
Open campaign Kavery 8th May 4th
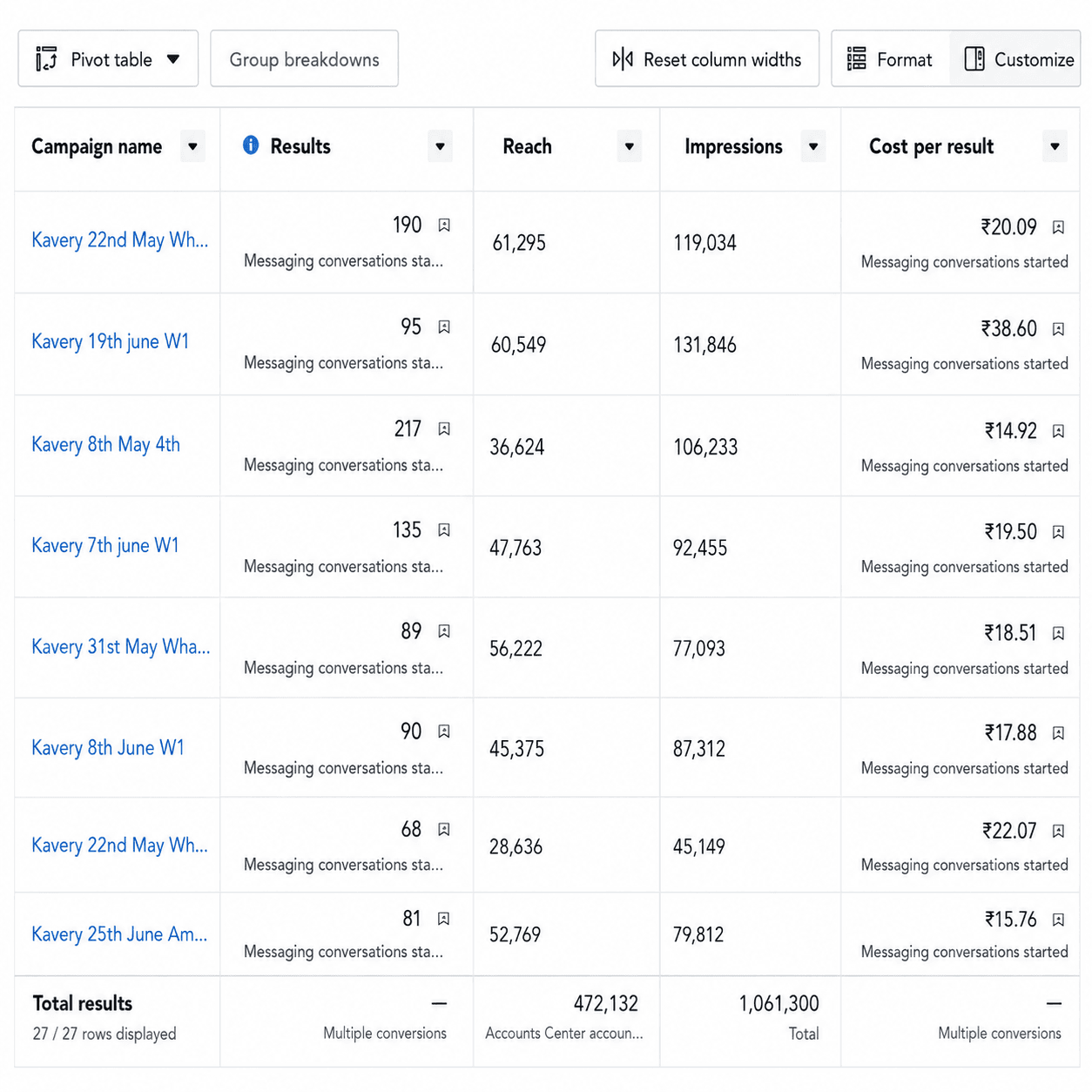(106, 444)
